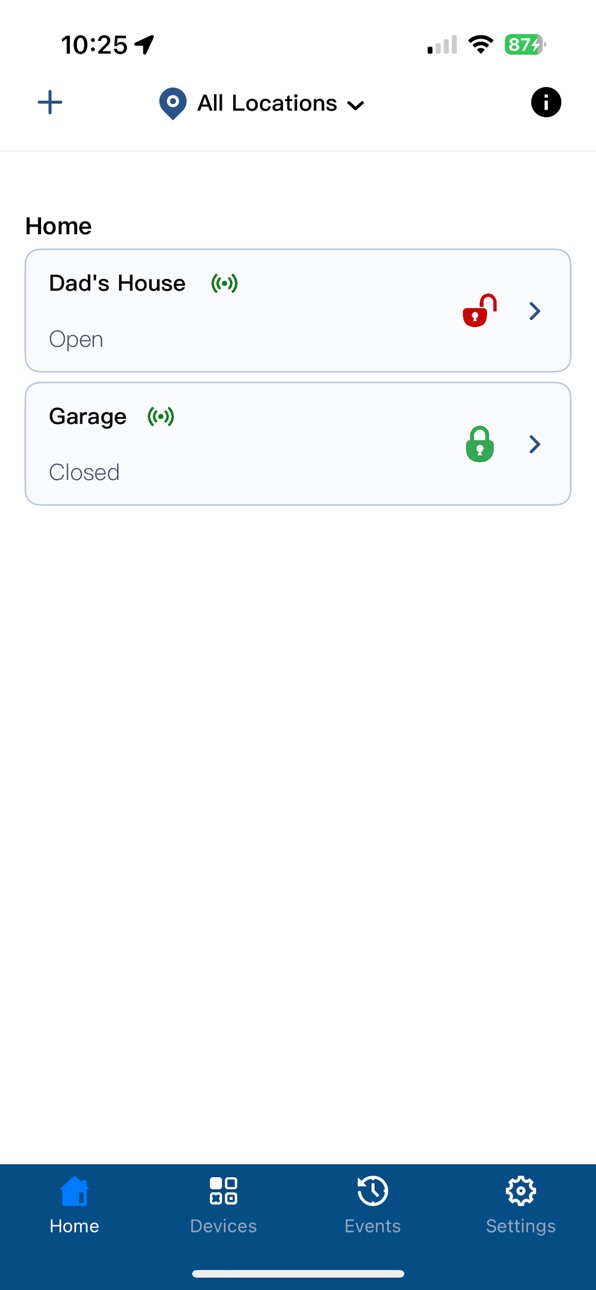Open the Dad's House card
The width and height of the screenshot is (596, 1290).
pos(298,311)
